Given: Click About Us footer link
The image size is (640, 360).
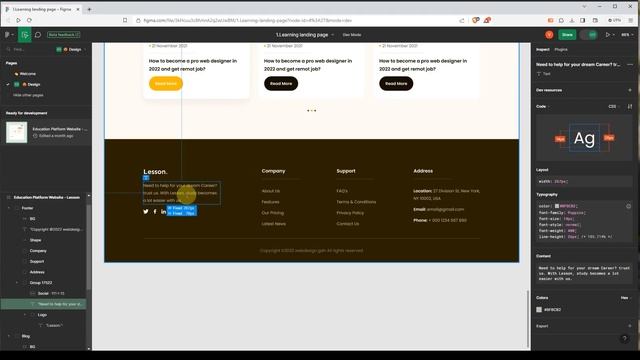Looking at the screenshot, I should pyautogui.click(x=271, y=191).
